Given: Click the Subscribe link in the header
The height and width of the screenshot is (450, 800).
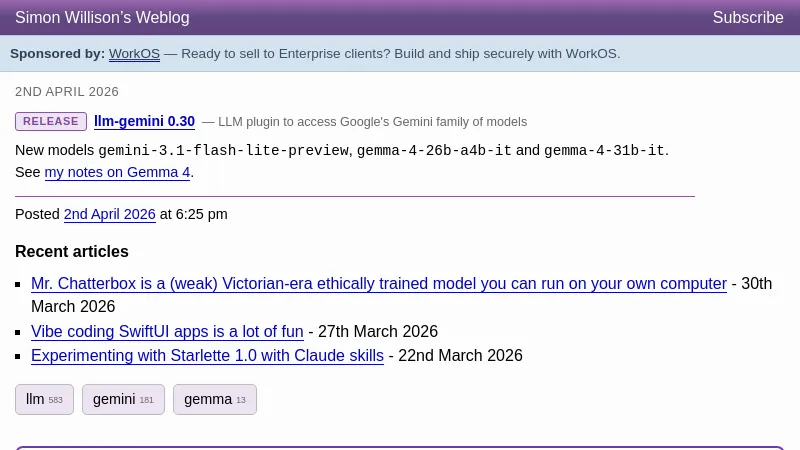Looking at the screenshot, I should click(747, 18).
